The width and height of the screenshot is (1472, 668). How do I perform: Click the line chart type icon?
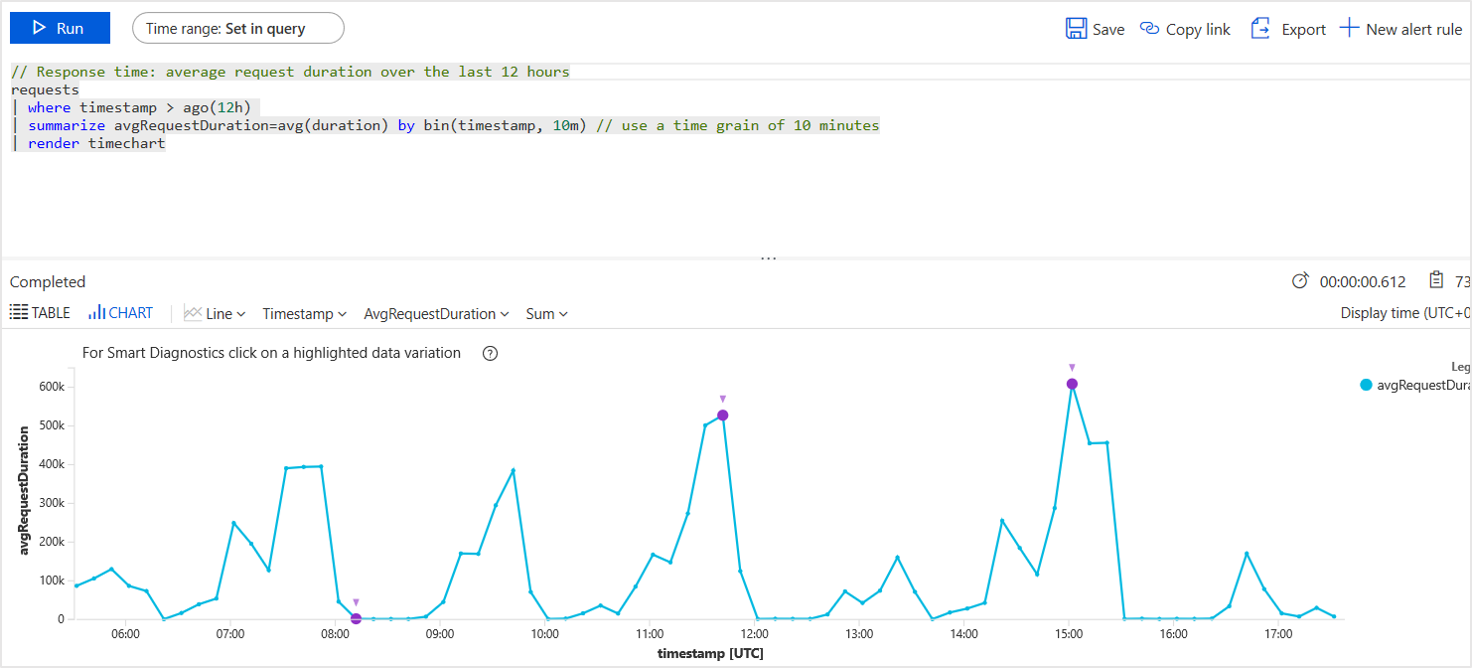(x=193, y=313)
